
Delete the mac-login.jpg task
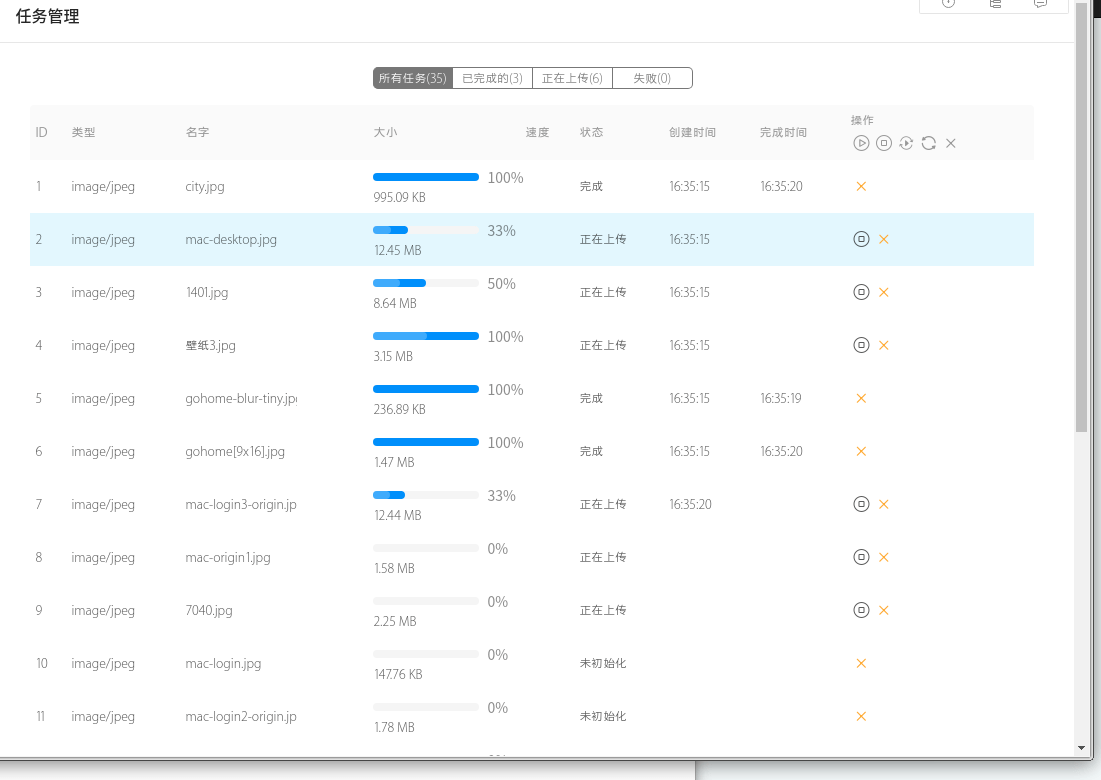(x=861, y=663)
